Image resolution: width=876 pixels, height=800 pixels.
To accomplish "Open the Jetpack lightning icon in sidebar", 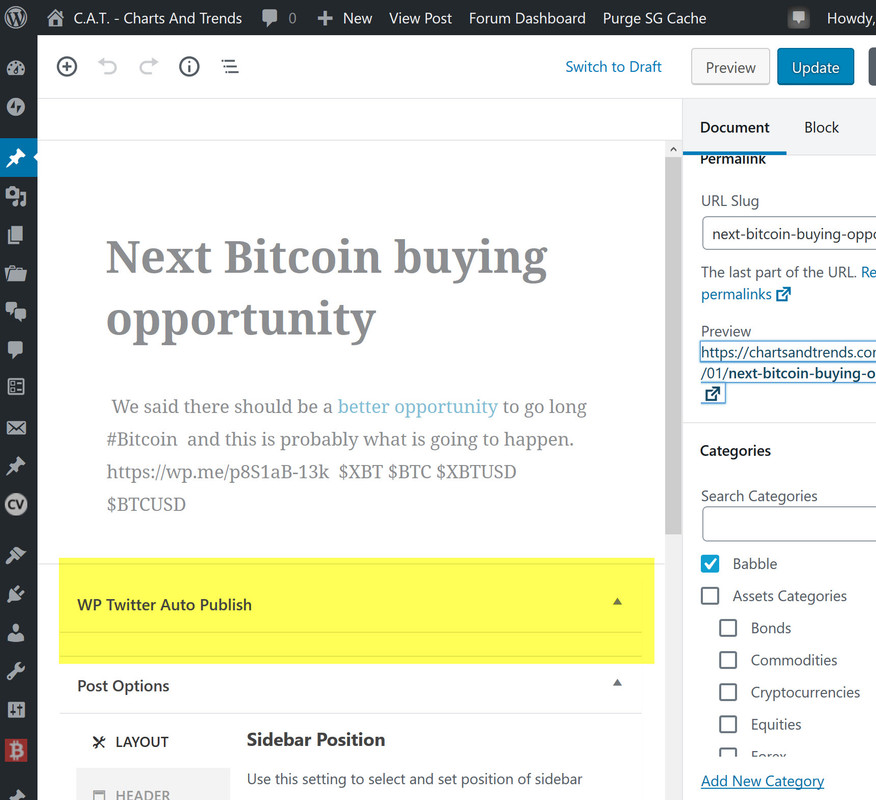I will [x=16, y=107].
